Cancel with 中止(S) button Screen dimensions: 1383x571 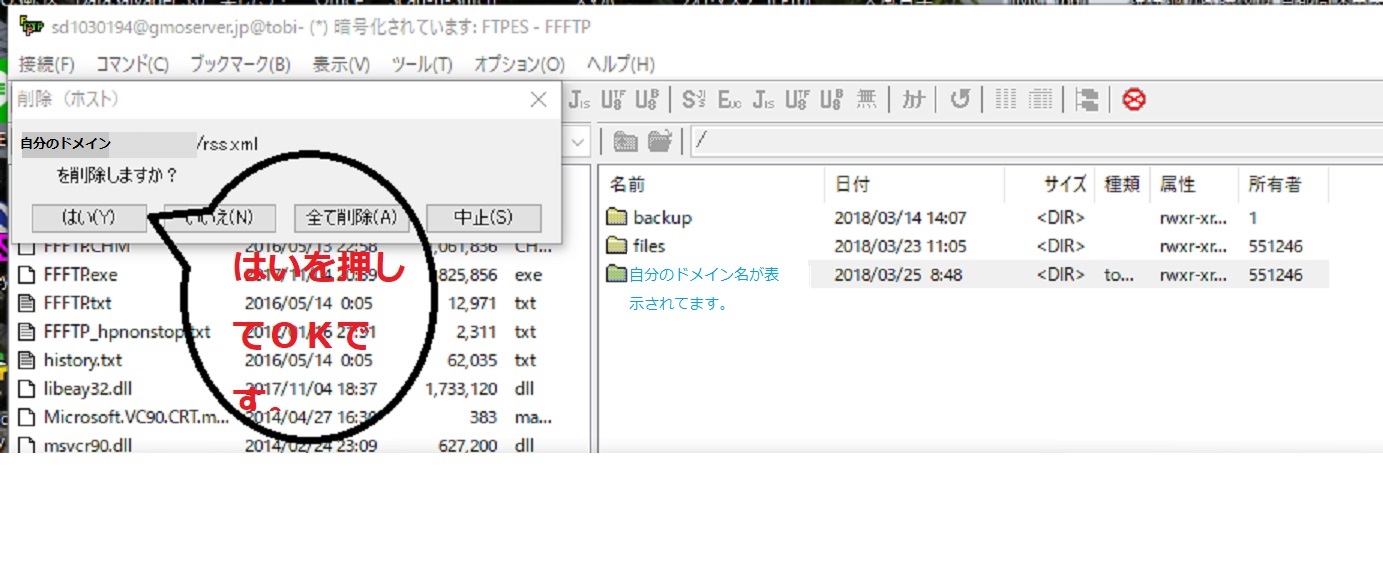pyautogui.click(x=484, y=218)
